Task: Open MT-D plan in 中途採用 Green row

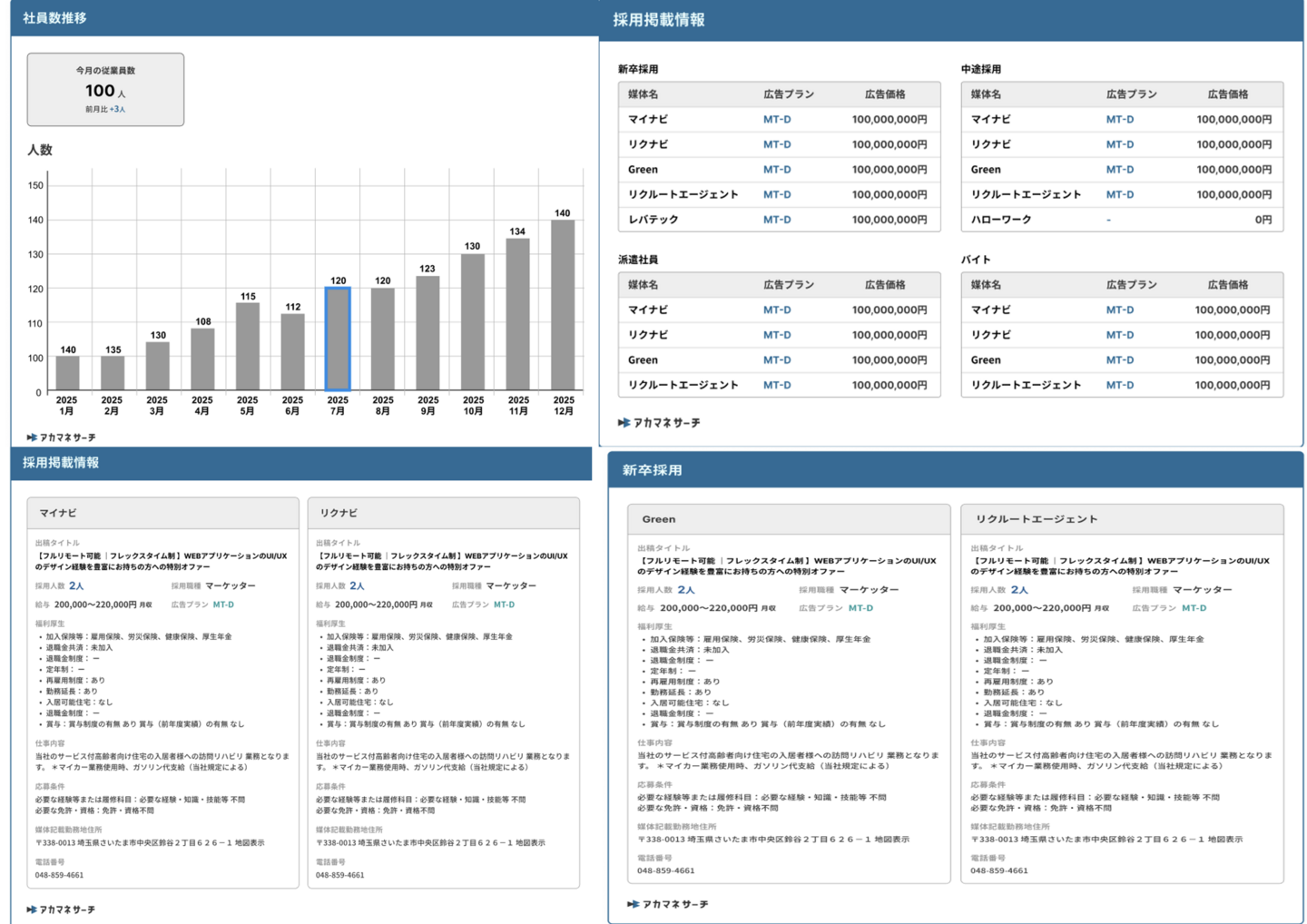Action: pyautogui.click(x=1120, y=170)
